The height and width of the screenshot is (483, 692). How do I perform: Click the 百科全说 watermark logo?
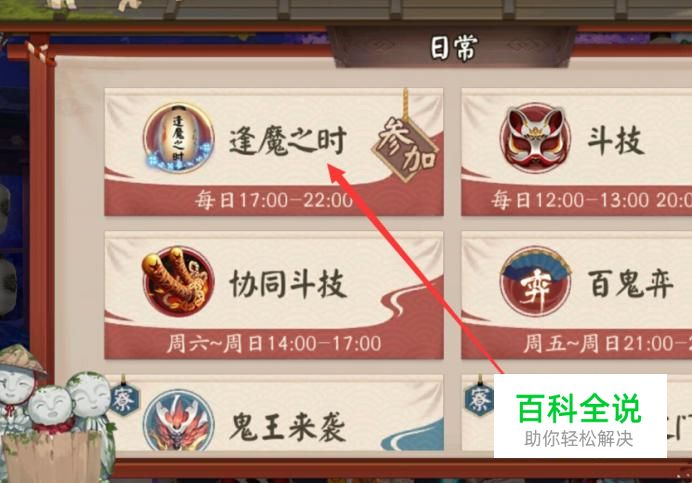click(580, 415)
